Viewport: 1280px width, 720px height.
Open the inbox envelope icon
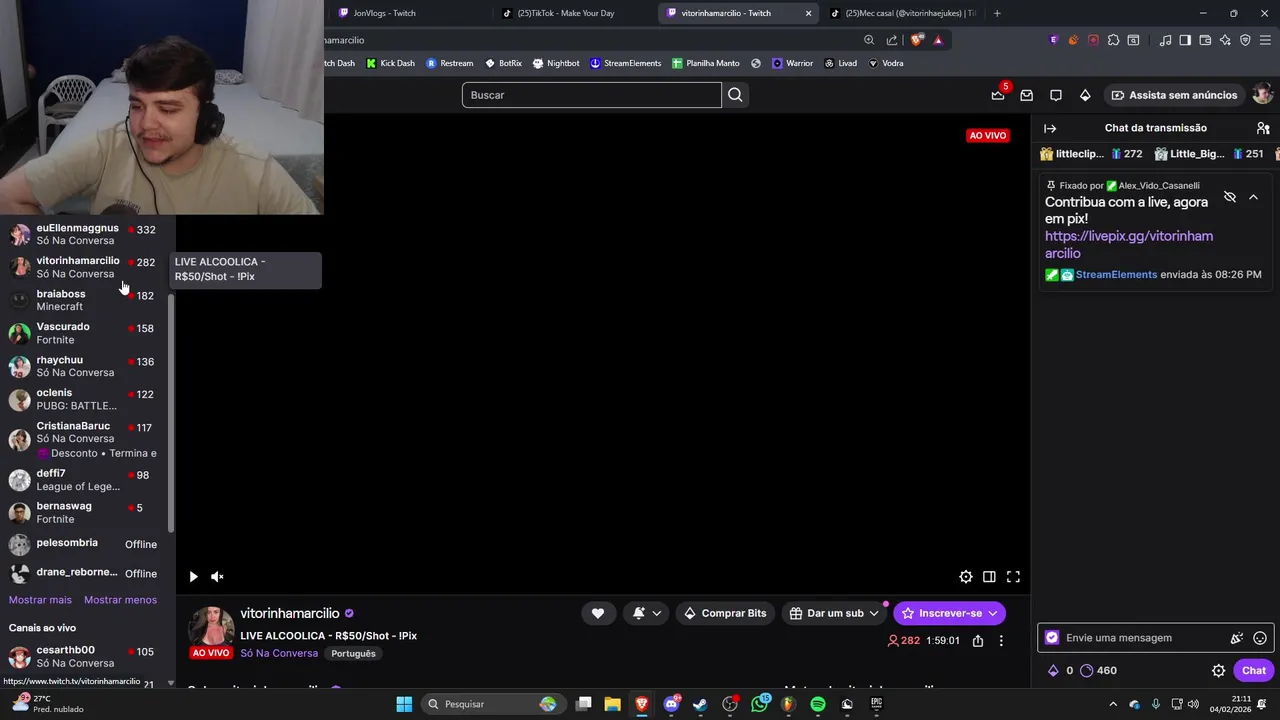pos(1027,95)
